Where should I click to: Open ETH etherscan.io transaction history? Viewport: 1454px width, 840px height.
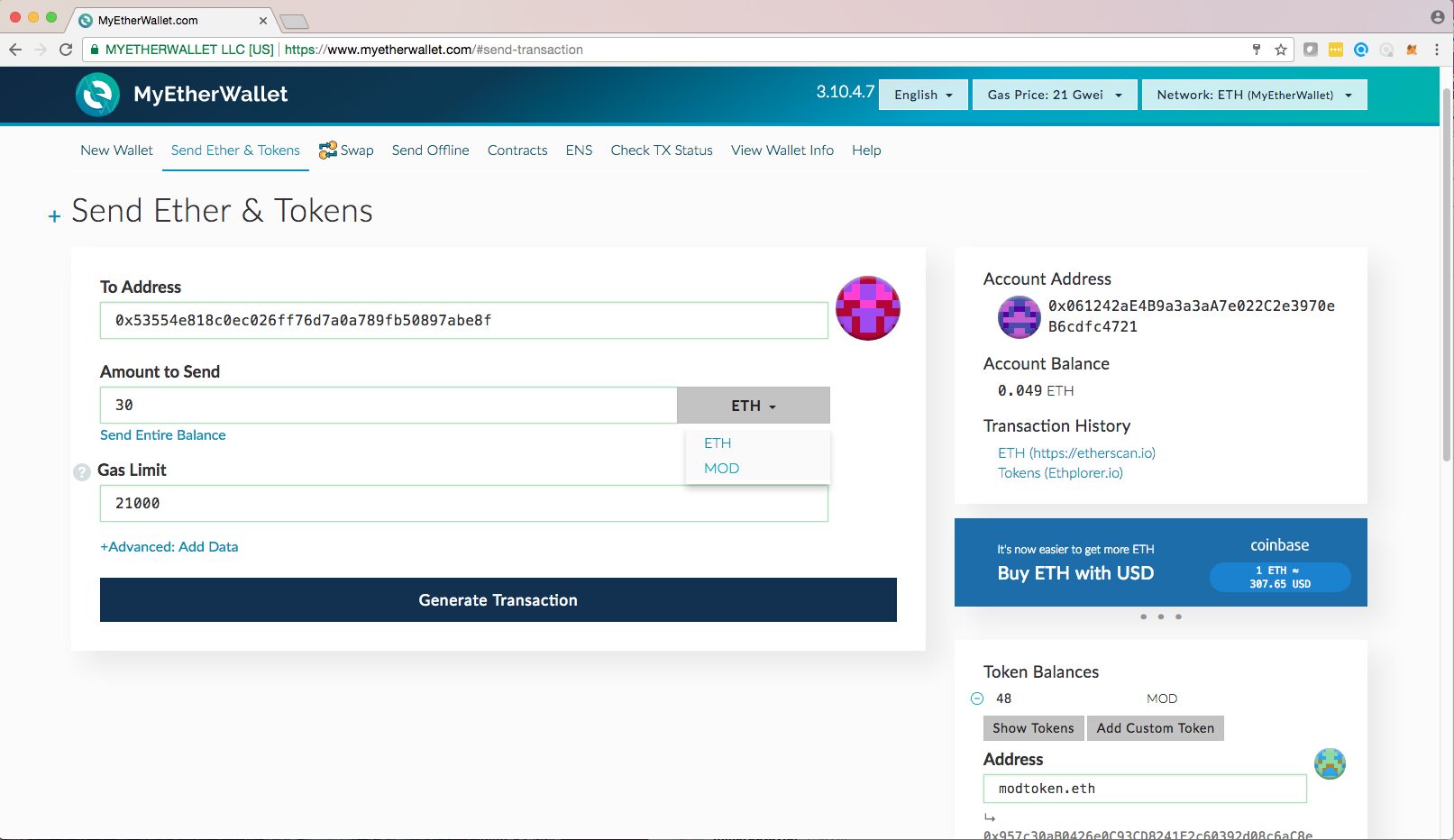pyautogui.click(x=1076, y=453)
